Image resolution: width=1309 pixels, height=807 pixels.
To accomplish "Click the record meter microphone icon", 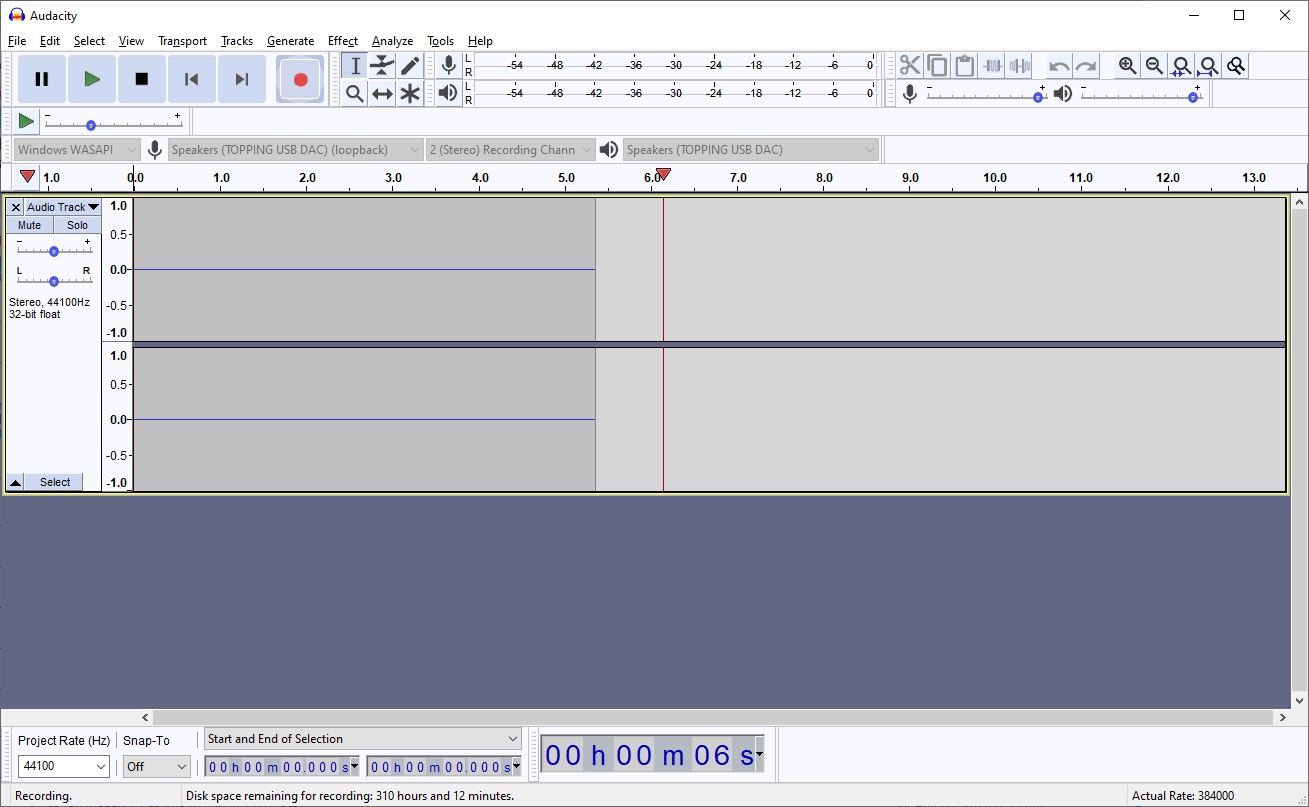I will pyautogui.click(x=449, y=66).
